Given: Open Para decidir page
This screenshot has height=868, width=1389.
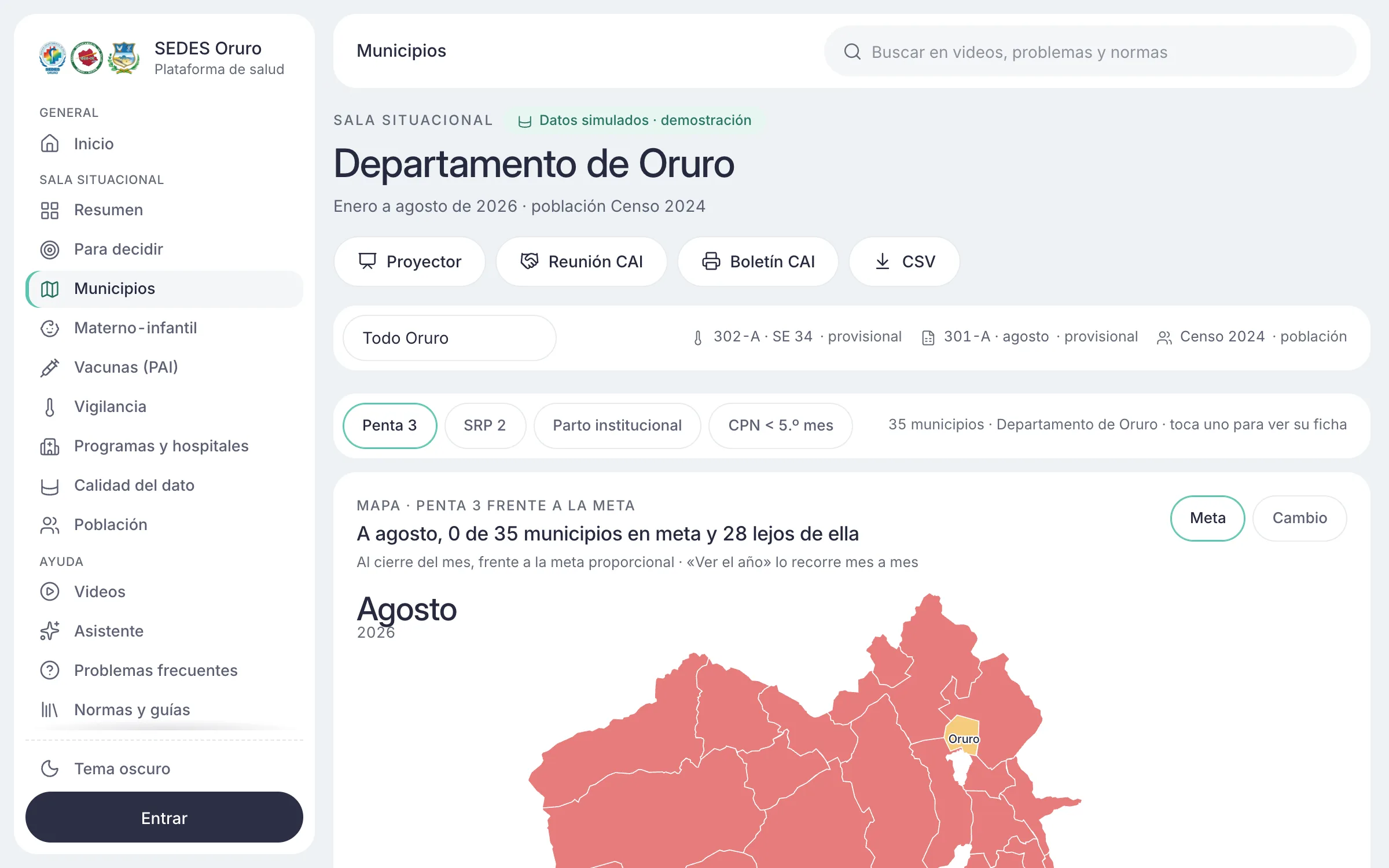Looking at the screenshot, I should click(x=164, y=249).
